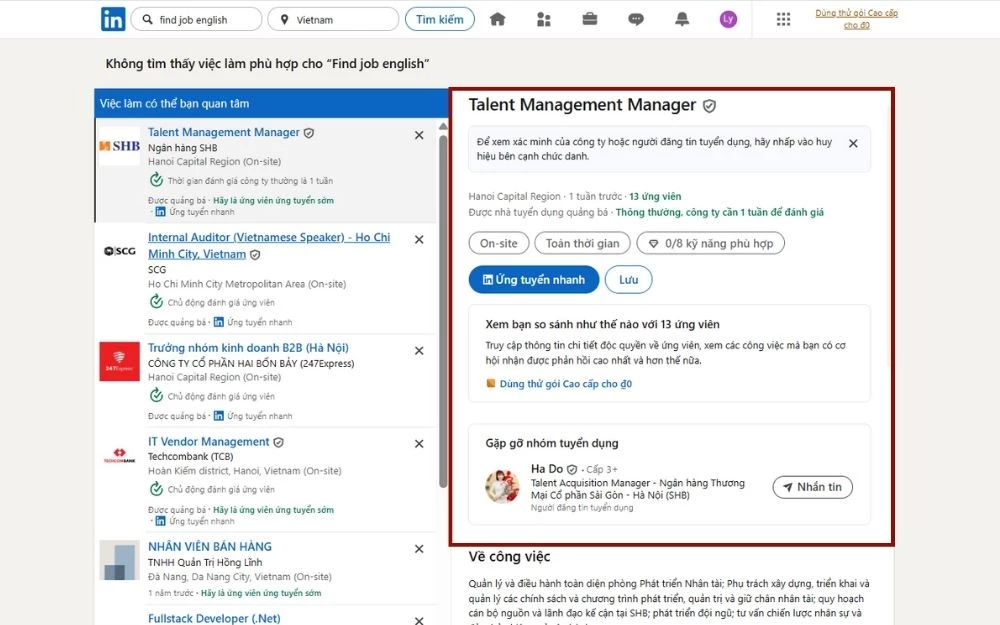
Task: Open the 'Ly' profile avatar menu
Action: (728, 18)
